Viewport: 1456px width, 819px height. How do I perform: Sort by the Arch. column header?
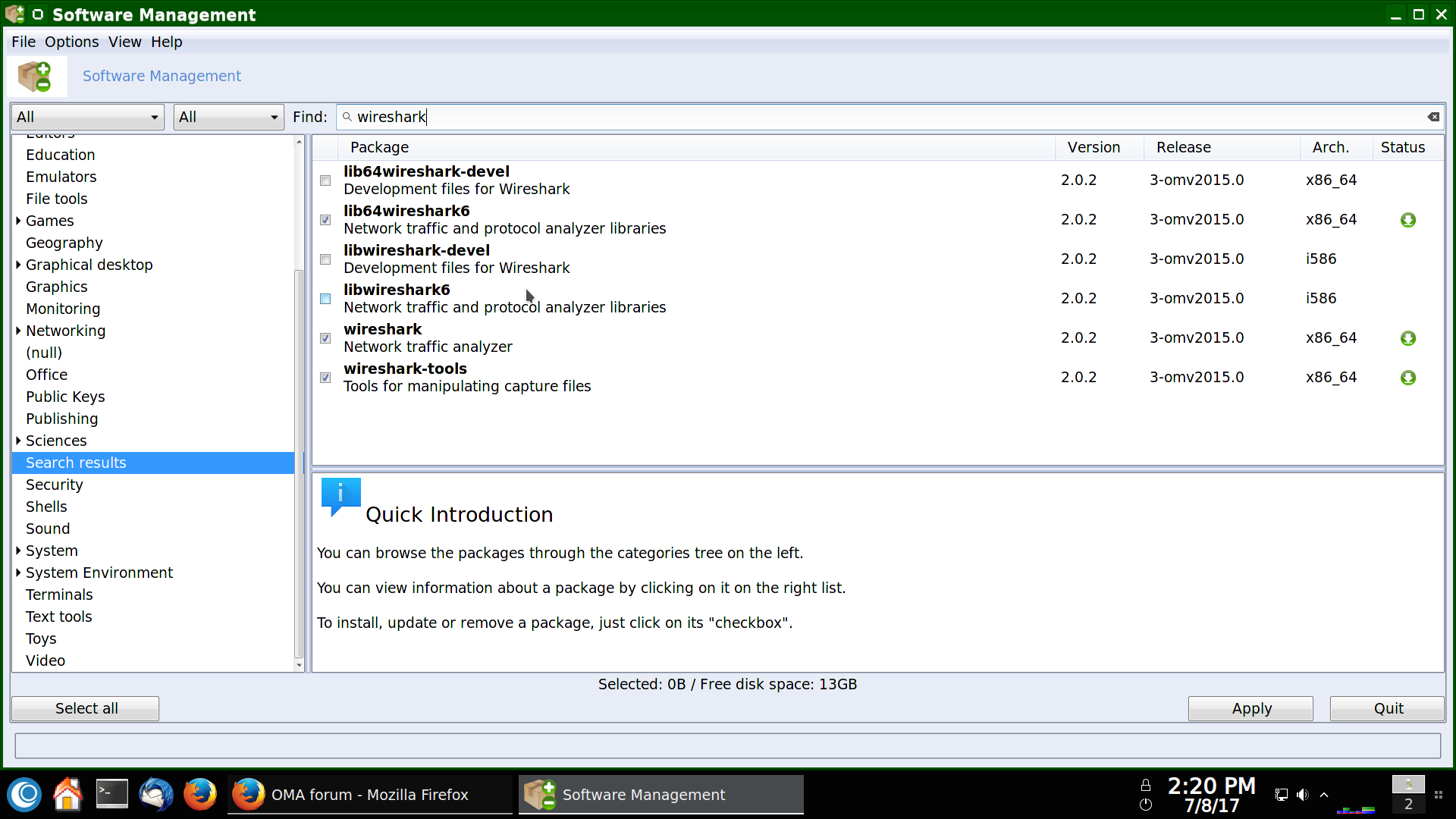click(1336, 147)
